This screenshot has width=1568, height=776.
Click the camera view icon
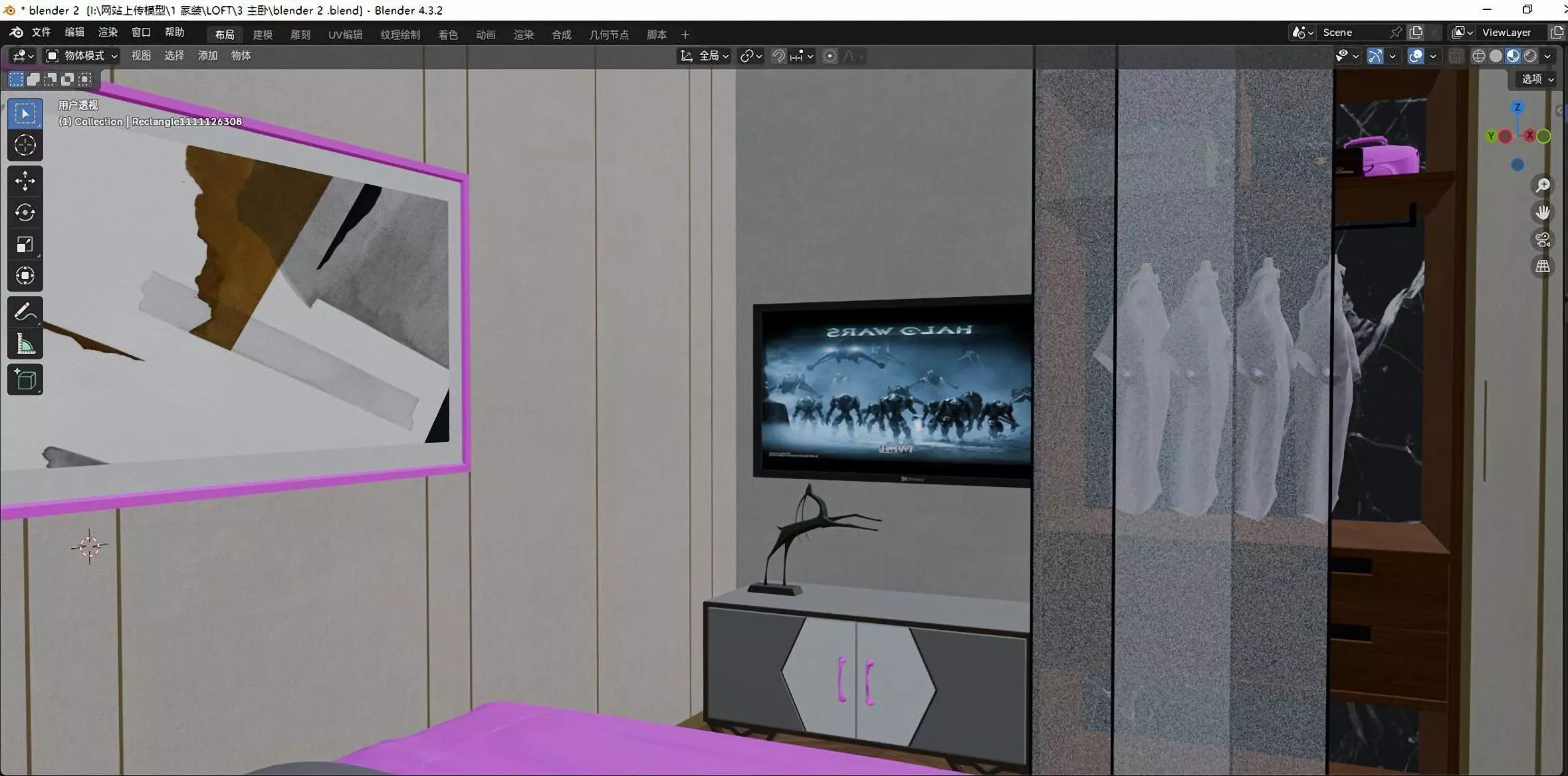pos(1543,240)
